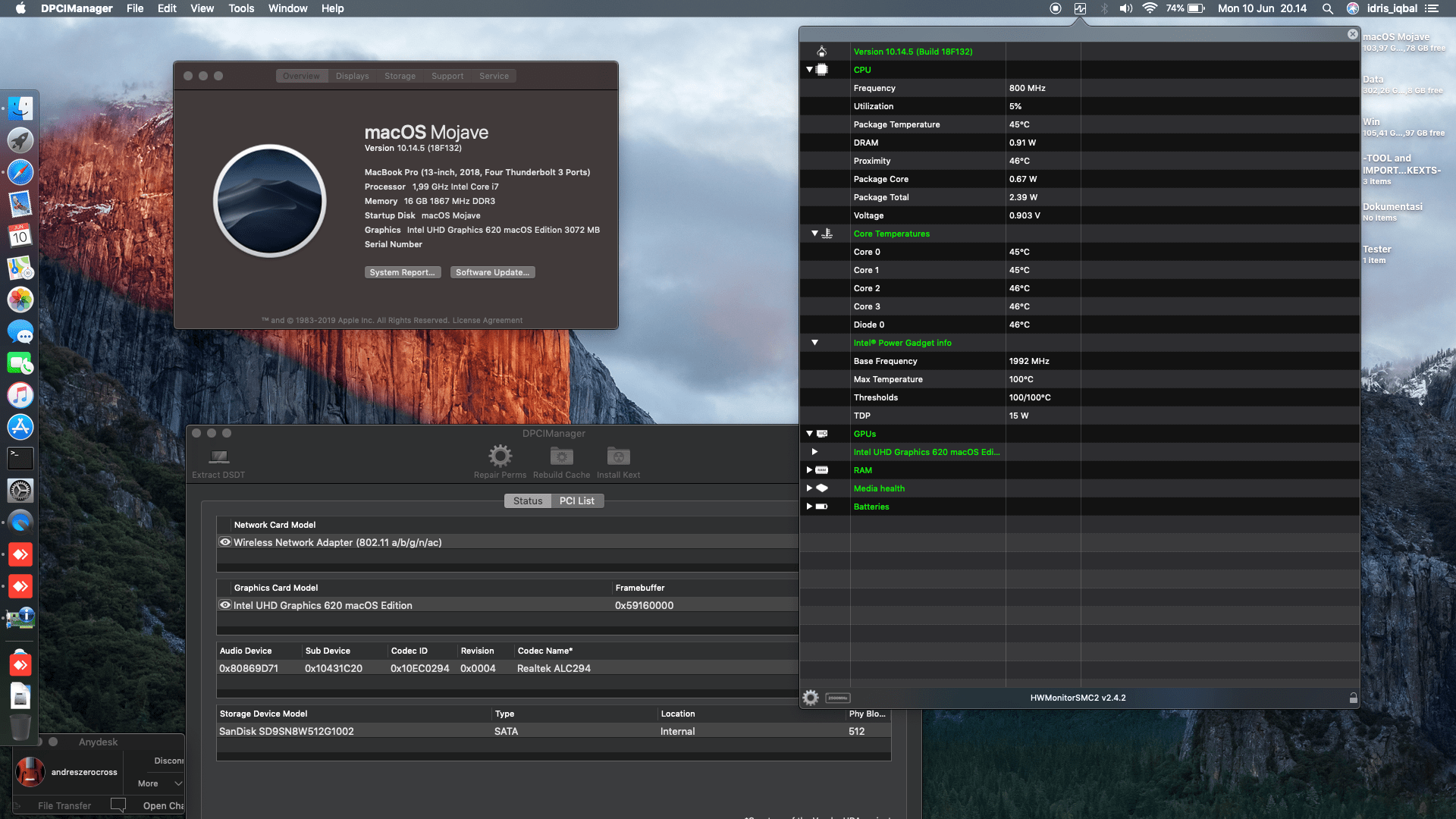The image size is (1456, 819).
Task: Click the Extract DSDT toolbar icon in DPCIManager
Action: [x=218, y=457]
